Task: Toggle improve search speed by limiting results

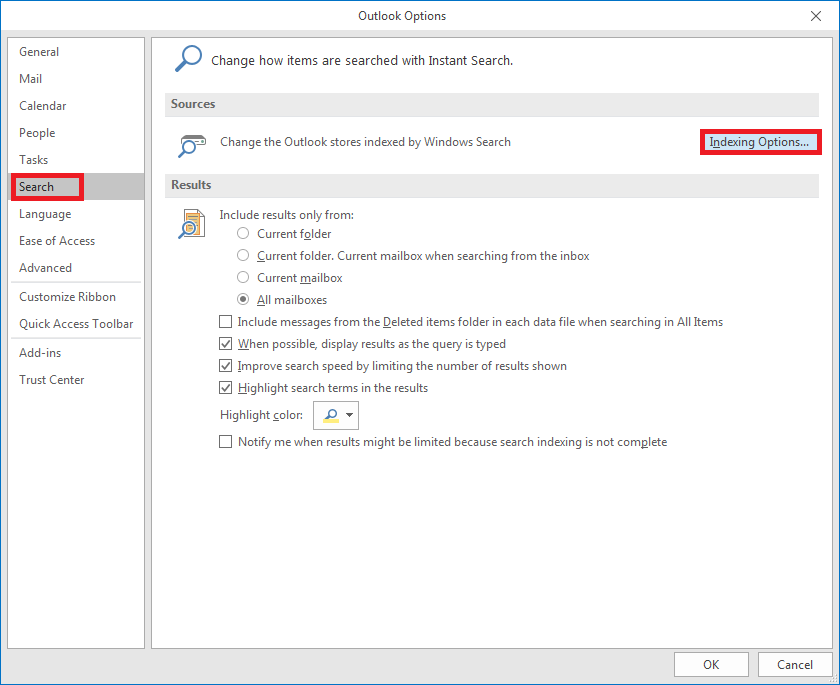Action: pos(226,366)
